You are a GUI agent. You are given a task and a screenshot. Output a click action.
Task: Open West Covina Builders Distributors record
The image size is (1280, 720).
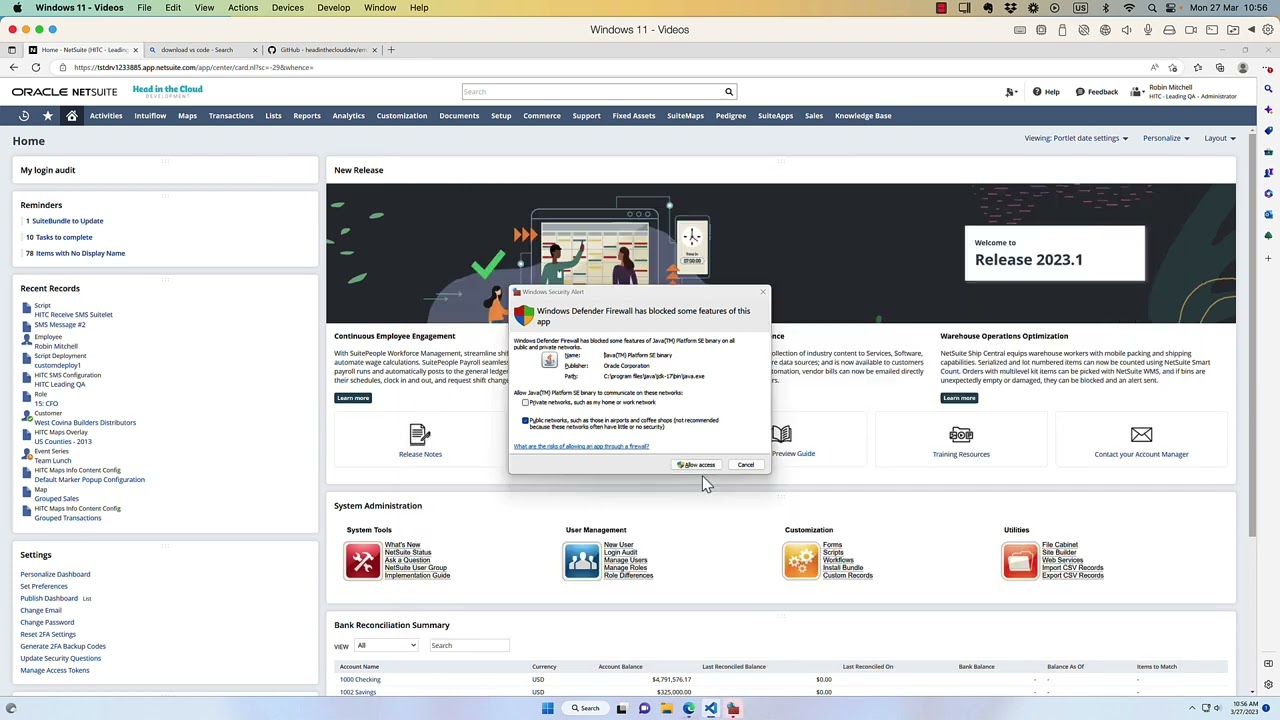click(85, 423)
